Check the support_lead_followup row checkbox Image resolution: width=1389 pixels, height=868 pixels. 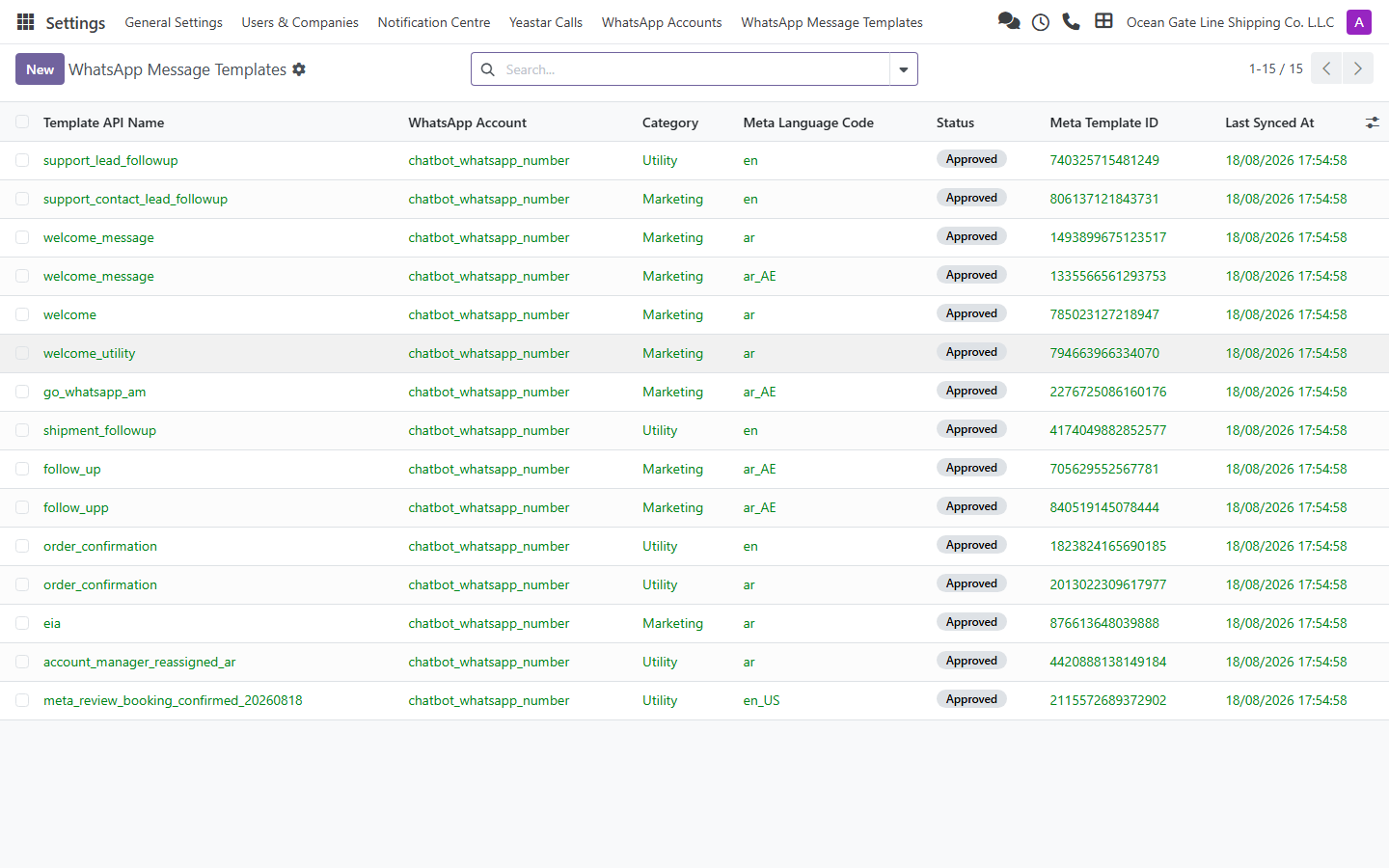22,160
